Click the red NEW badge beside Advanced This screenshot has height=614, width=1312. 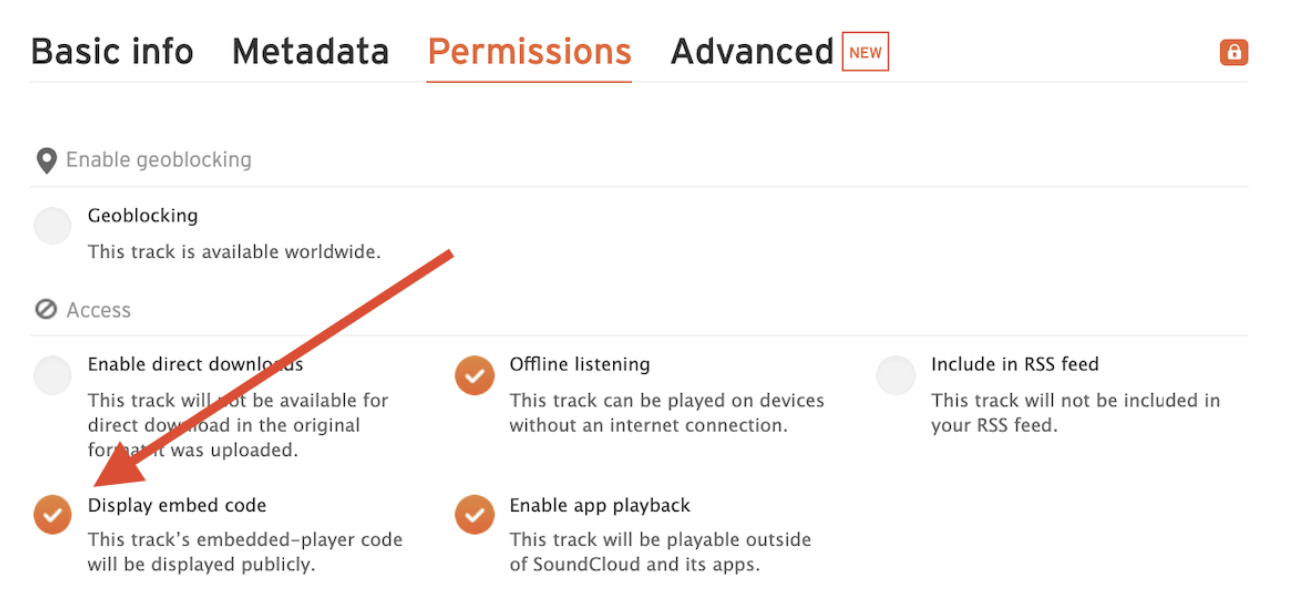[x=865, y=52]
